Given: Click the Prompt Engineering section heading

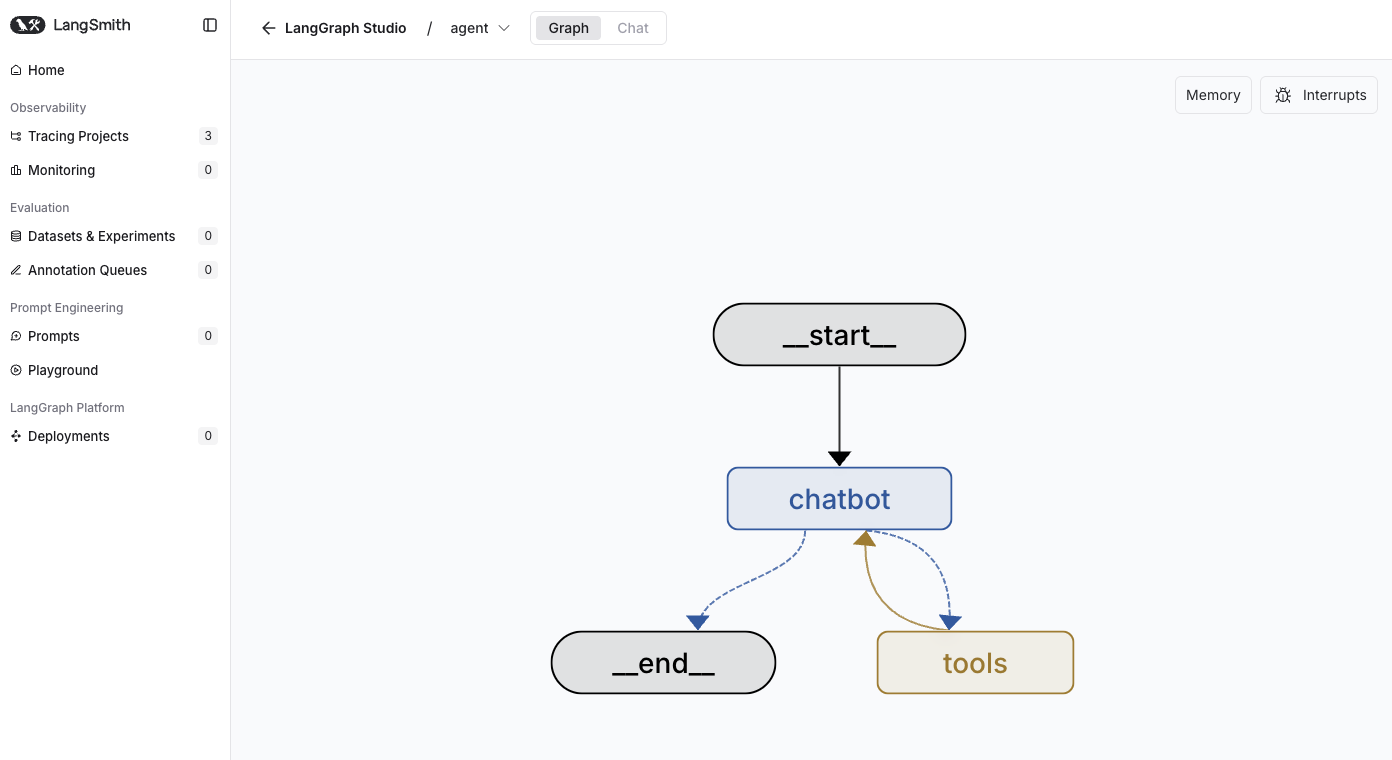Looking at the screenshot, I should click(67, 308).
